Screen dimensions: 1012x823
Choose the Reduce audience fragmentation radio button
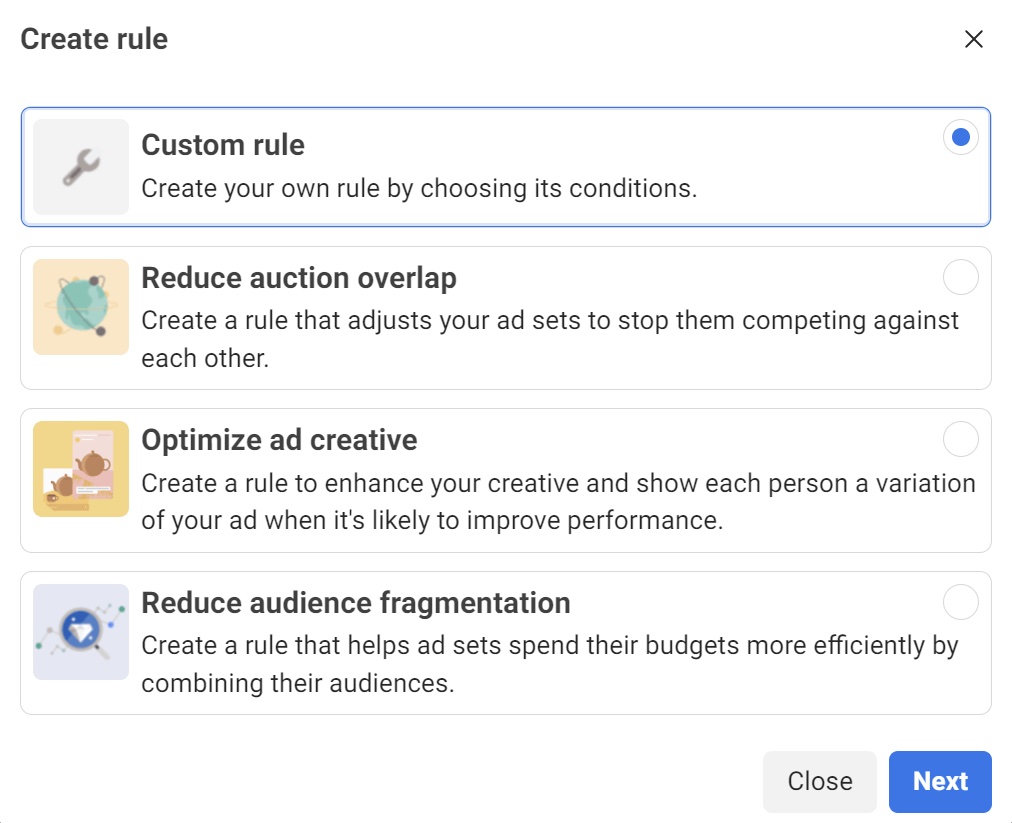click(960, 602)
